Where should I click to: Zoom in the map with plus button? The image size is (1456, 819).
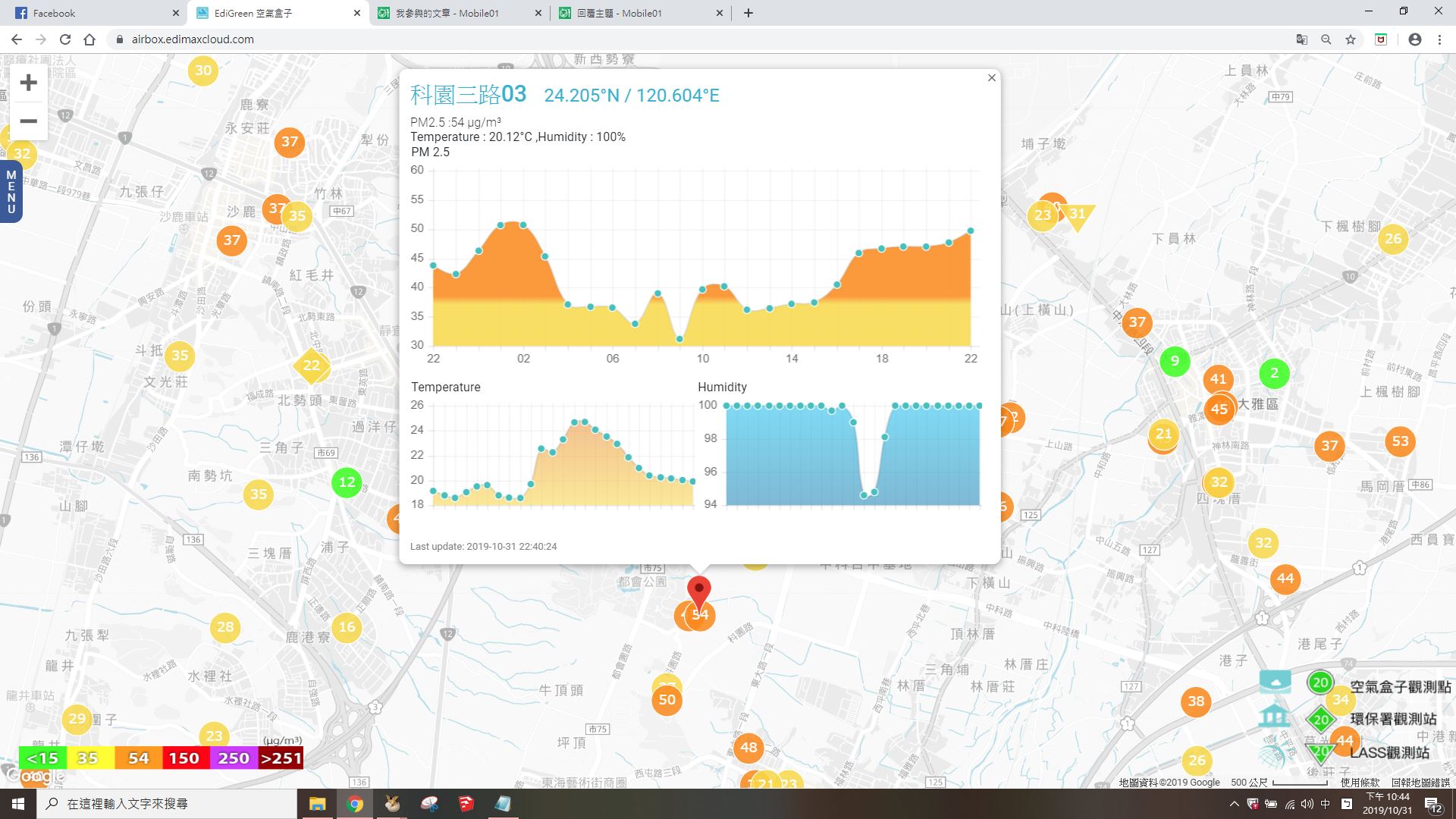coord(28,83)
